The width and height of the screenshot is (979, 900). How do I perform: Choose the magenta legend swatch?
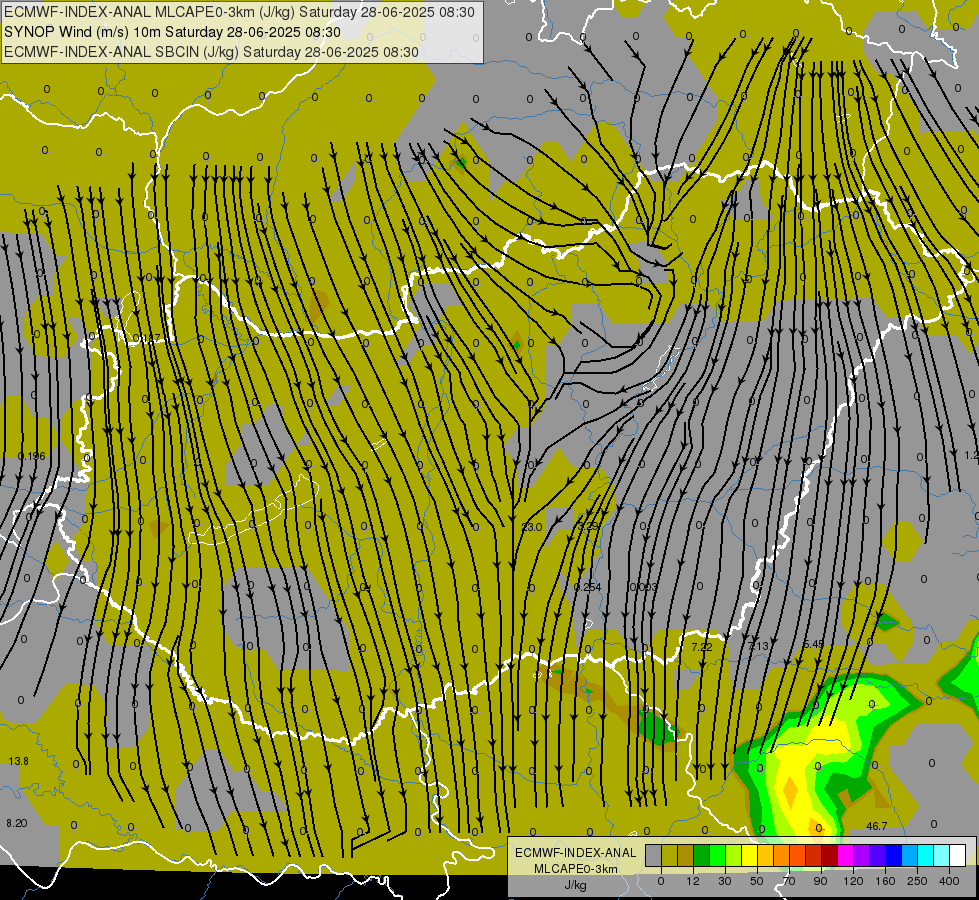pos(846,855)
